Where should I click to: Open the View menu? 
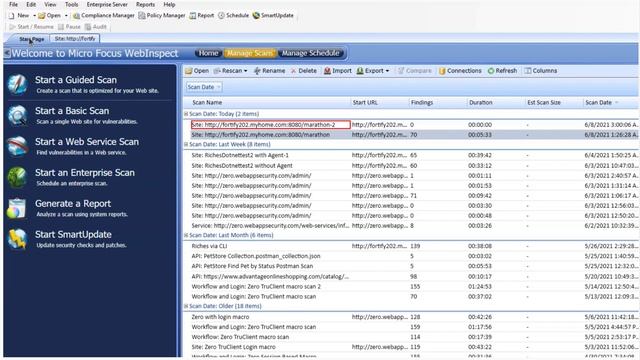[50, 4]
